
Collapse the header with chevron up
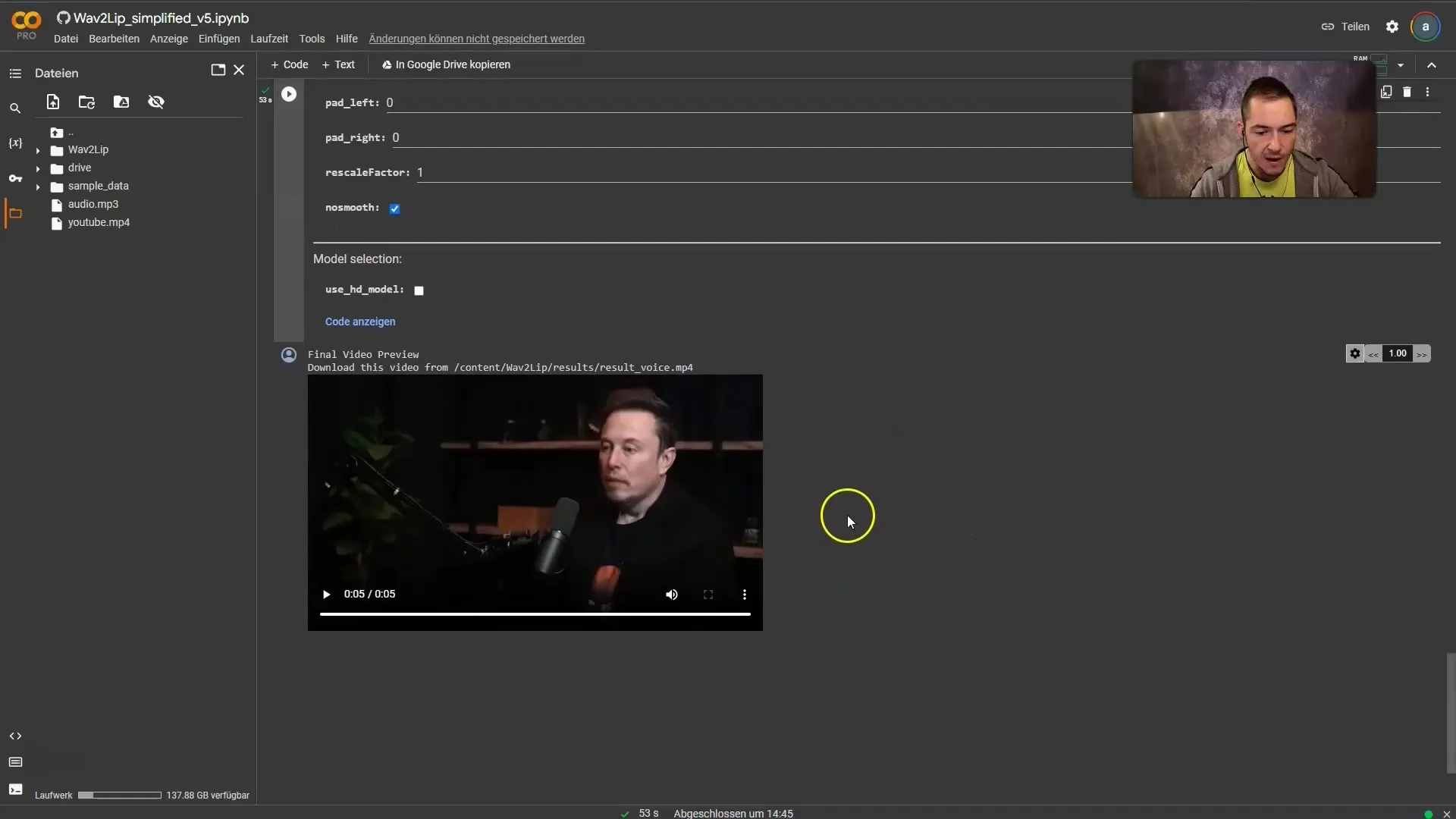pyautogui.click(x=1432, y=65)
